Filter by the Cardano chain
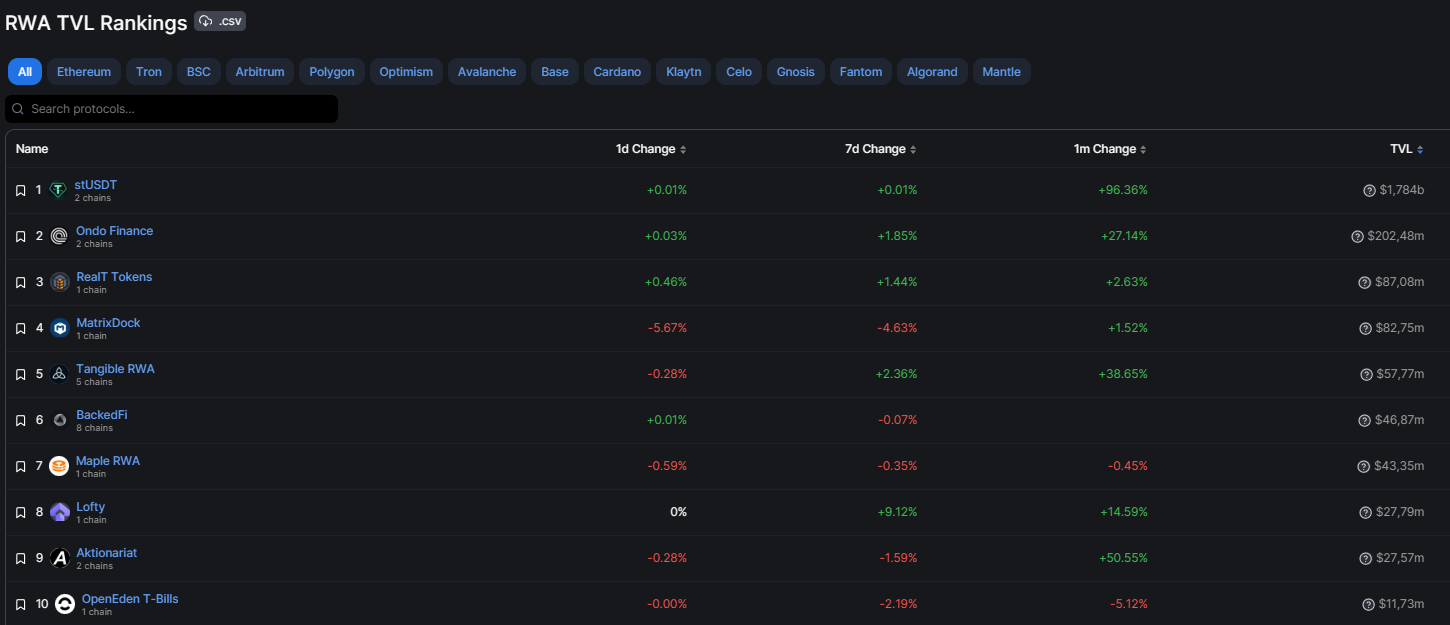 (x=617, y=72)
